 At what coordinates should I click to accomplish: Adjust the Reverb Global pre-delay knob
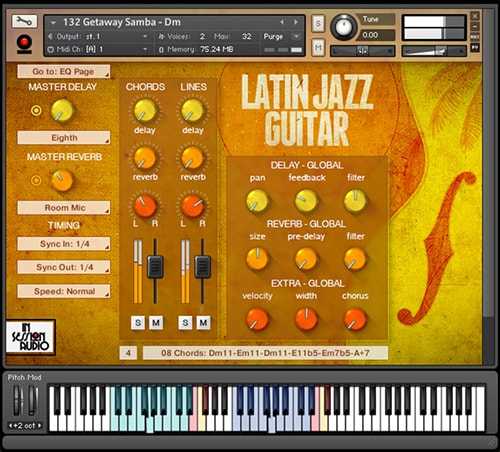point(306,259)
